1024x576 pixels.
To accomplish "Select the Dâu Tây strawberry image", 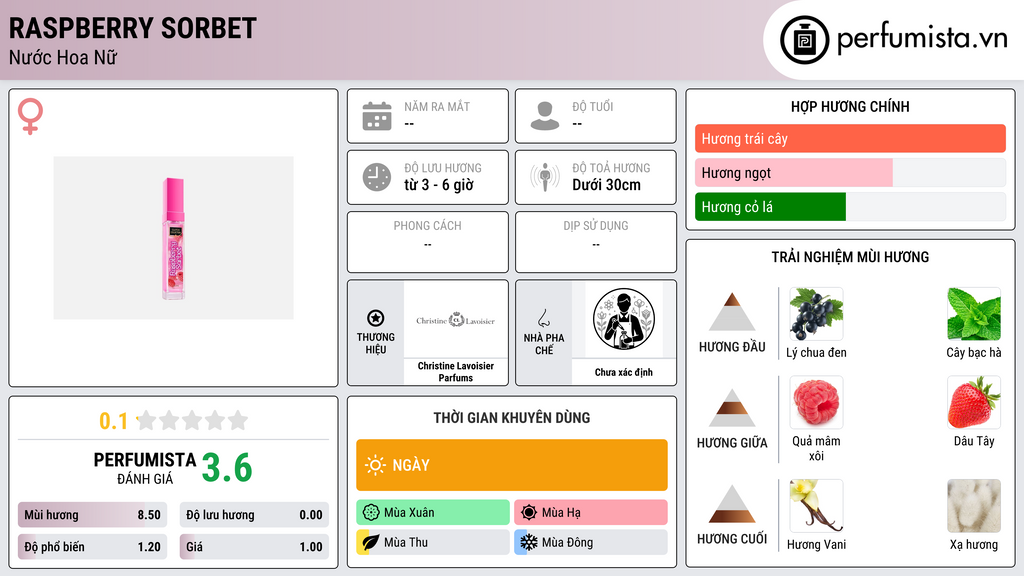I will point(974,402).
